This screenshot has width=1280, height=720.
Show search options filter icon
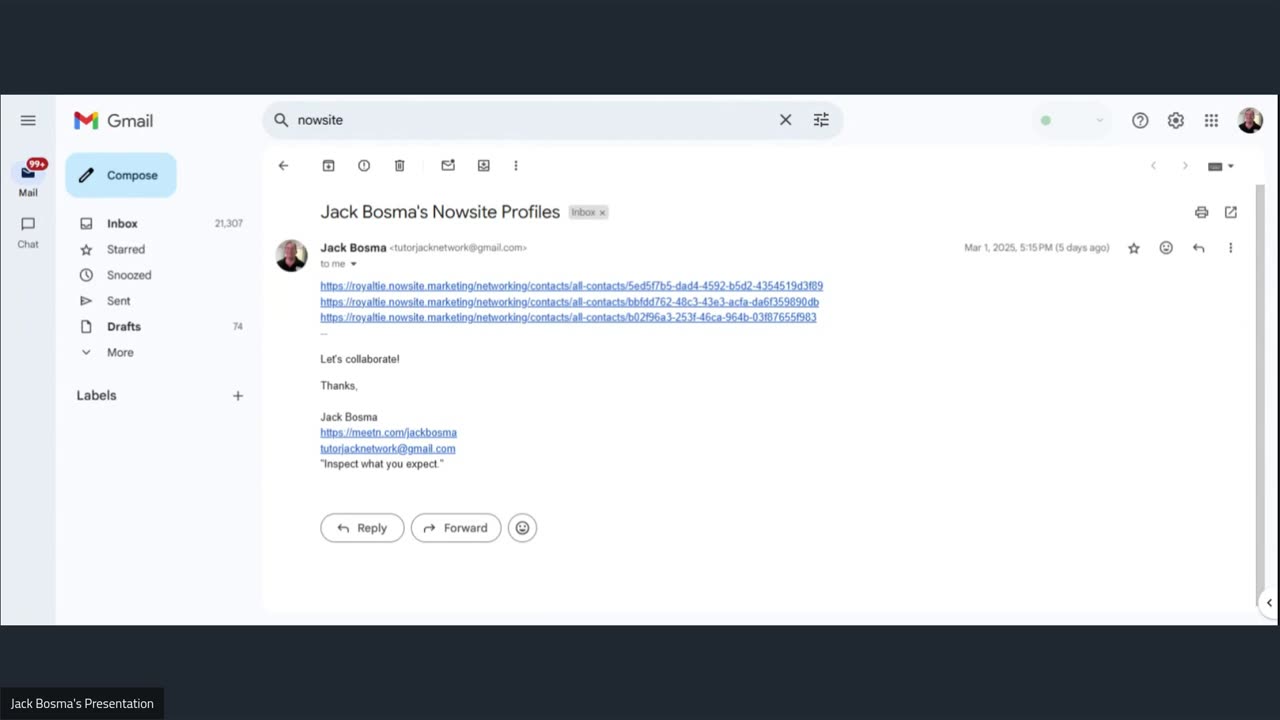tap(821, 120)
